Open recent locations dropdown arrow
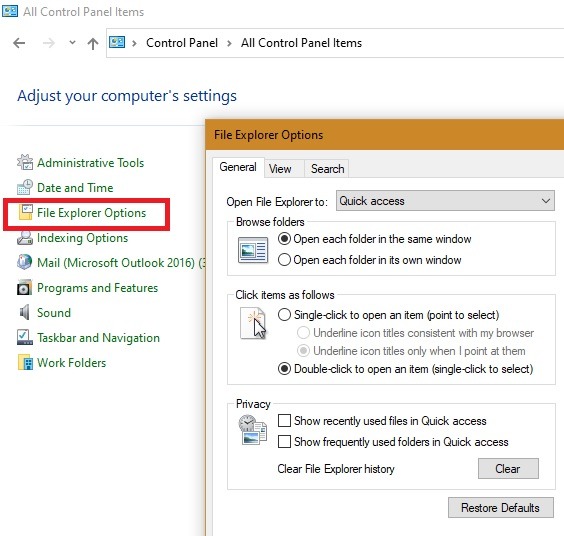The height and width of the screenshot is (536, 564). pos(72,42)
